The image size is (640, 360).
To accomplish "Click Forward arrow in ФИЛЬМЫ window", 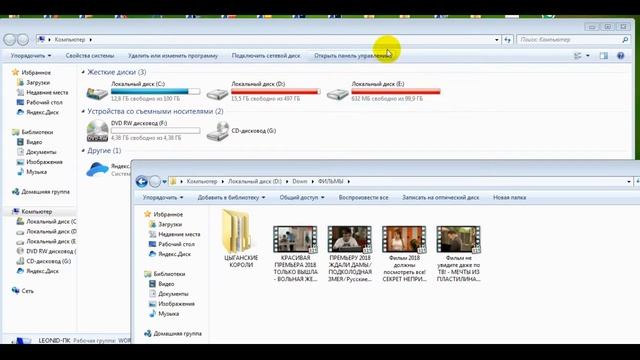I will click(155, 182).
